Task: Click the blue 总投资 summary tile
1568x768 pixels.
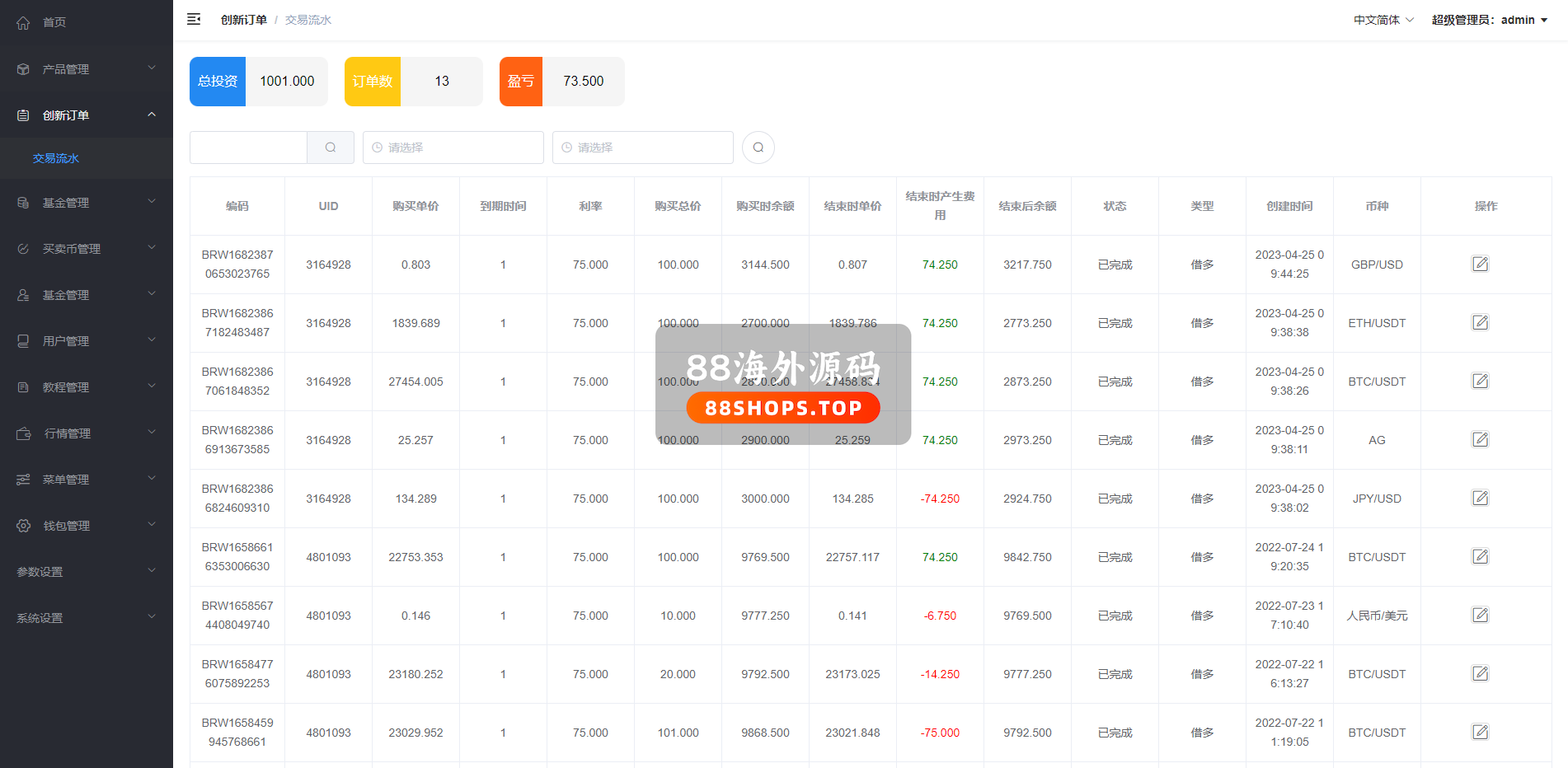Action: [218, 82]
